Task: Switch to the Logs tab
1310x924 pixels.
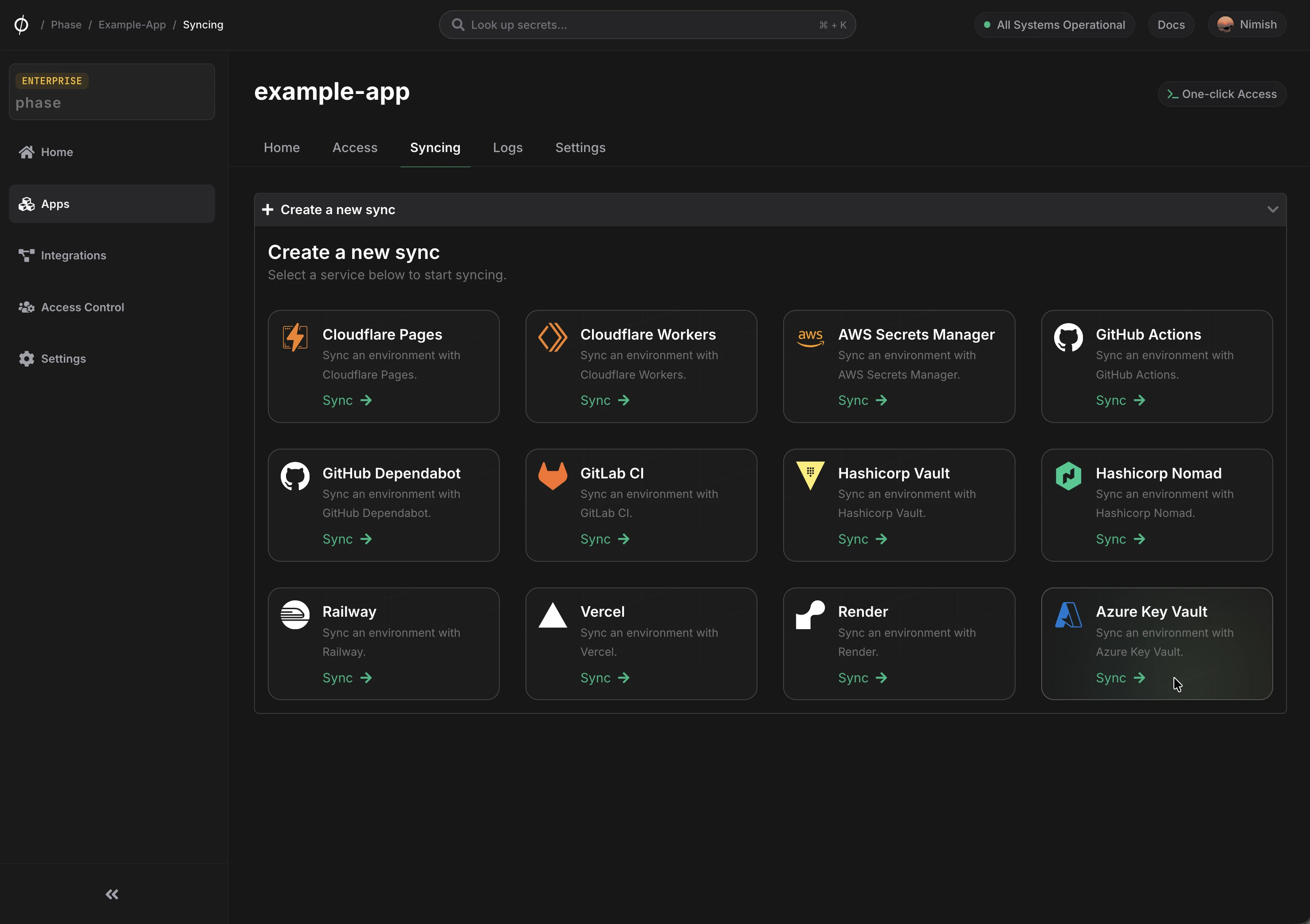Action: [507, 147]
